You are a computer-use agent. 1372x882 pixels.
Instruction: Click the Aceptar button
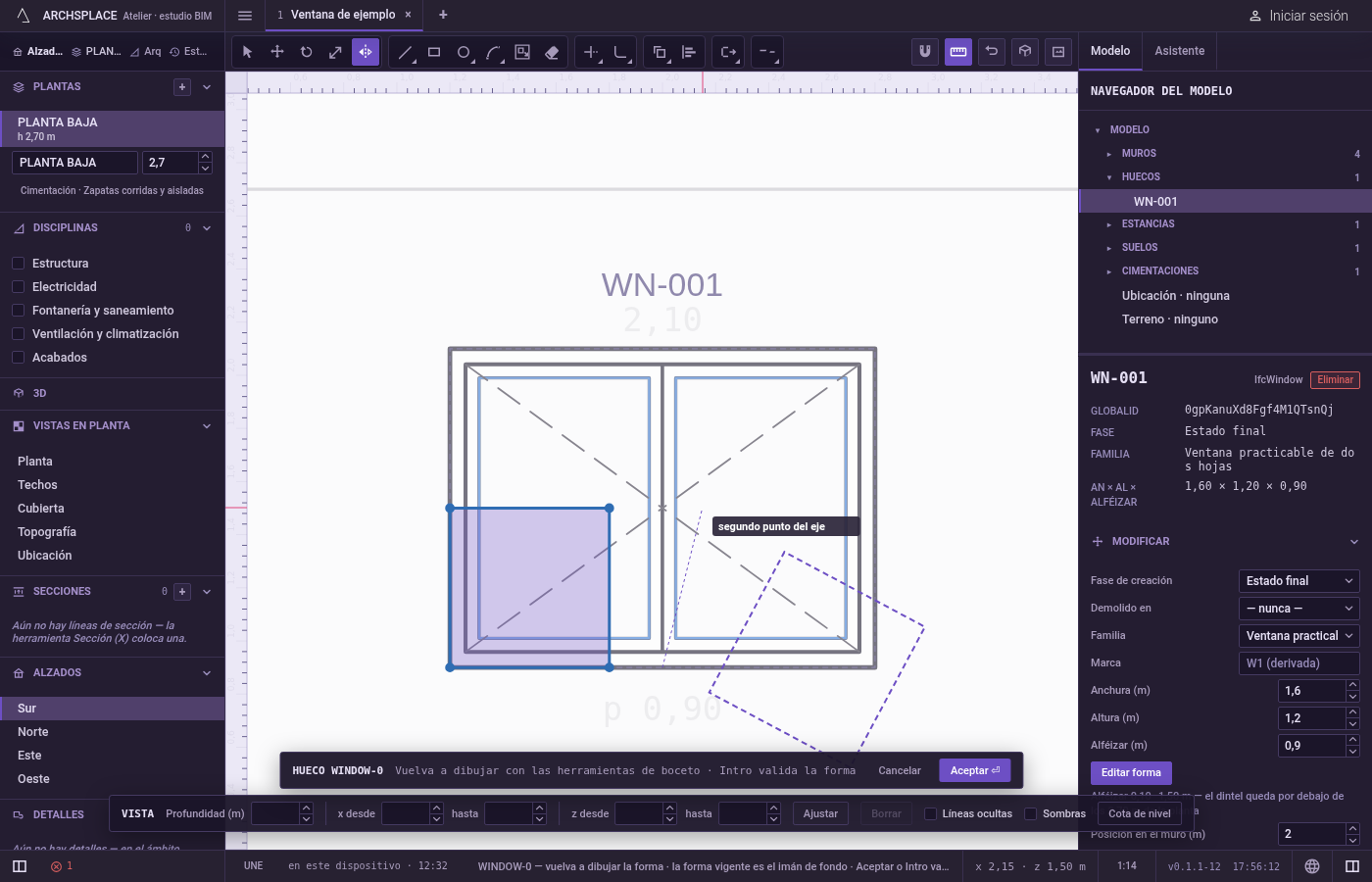point(974,771)
